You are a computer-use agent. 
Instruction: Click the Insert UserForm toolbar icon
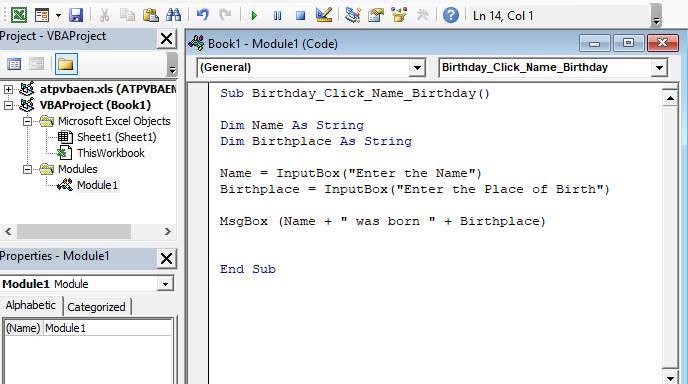[x=42, y=16]
